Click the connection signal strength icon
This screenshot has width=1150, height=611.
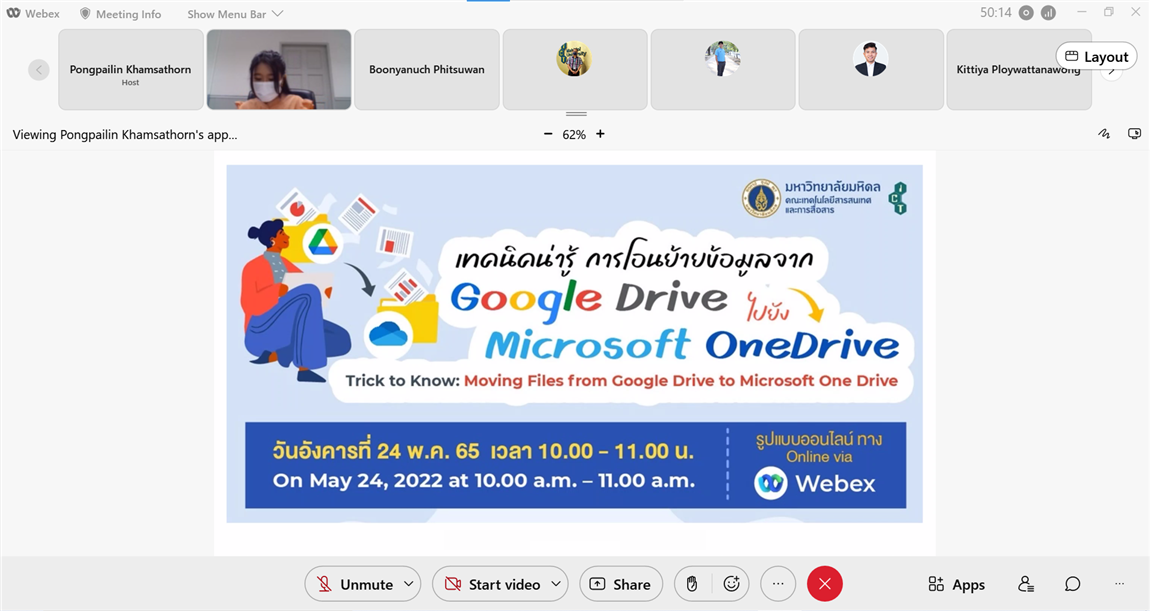(x=1048, y=13)
